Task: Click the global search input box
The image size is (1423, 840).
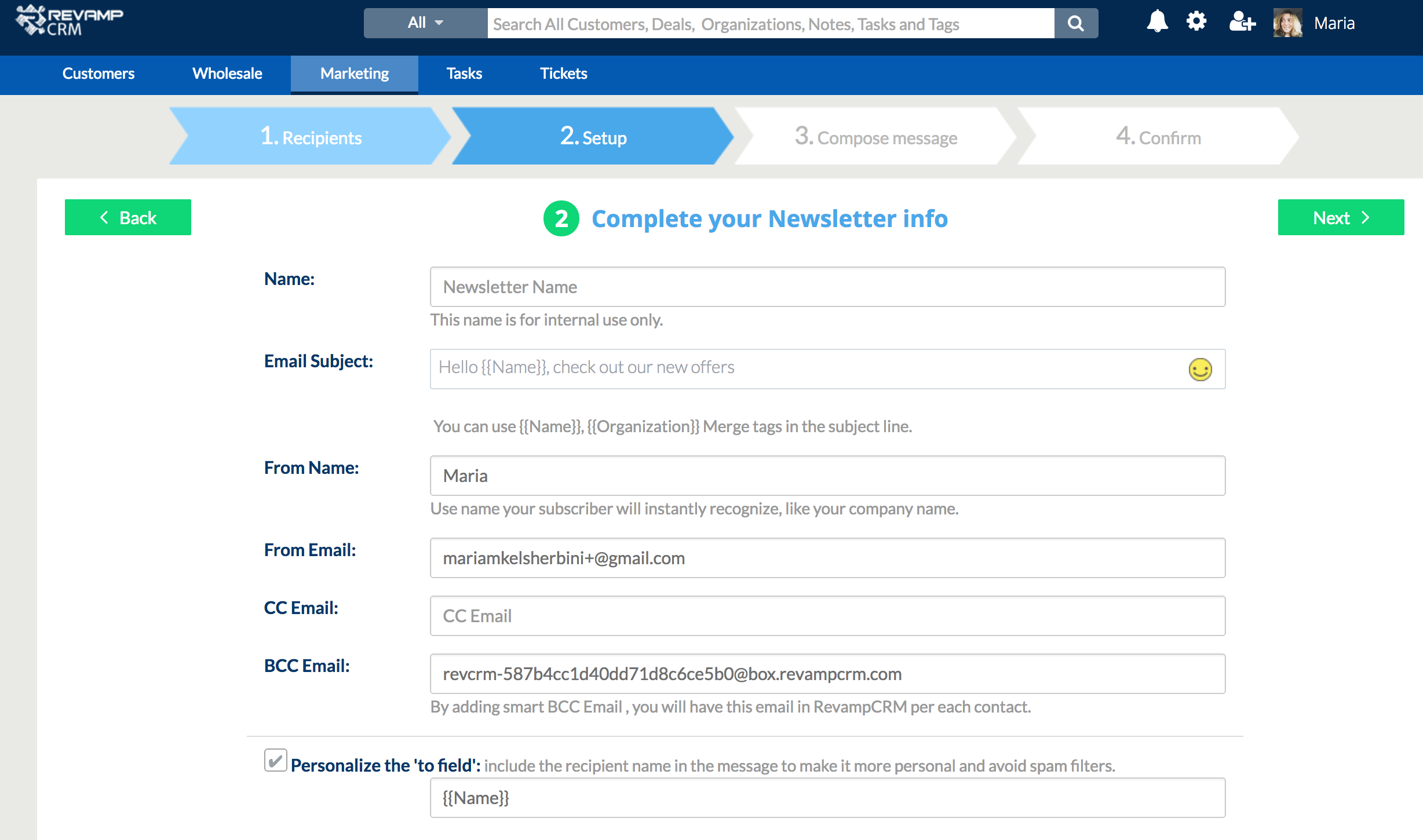Action: pos(771,23)
